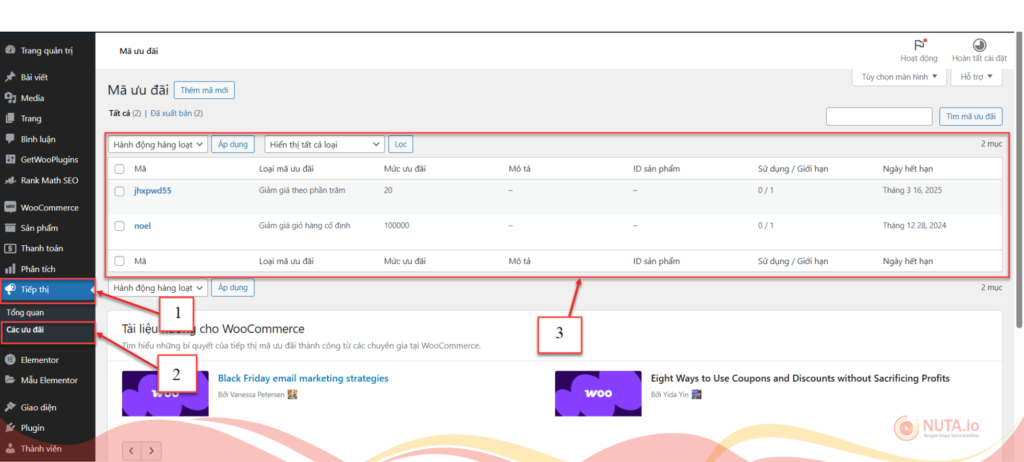Click the Lọc filter button
This screenshot has width=1024, height=462.
point(400,144)
